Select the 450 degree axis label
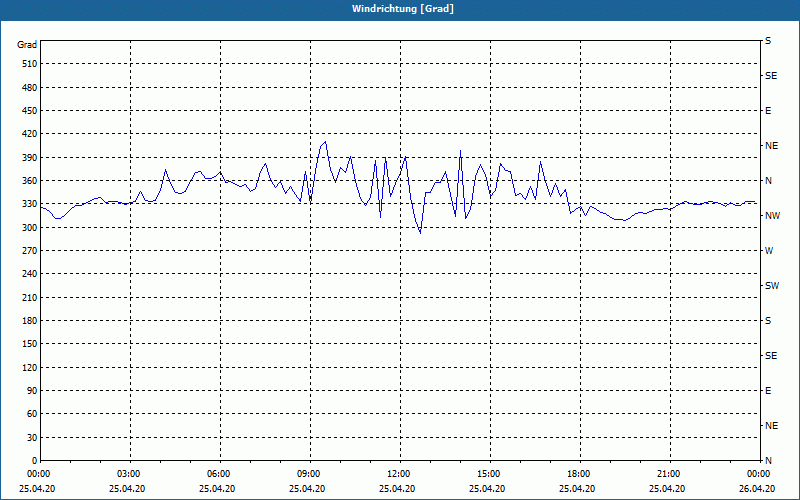This screenshot has height=500, width=800. click(x=30, y=111)
